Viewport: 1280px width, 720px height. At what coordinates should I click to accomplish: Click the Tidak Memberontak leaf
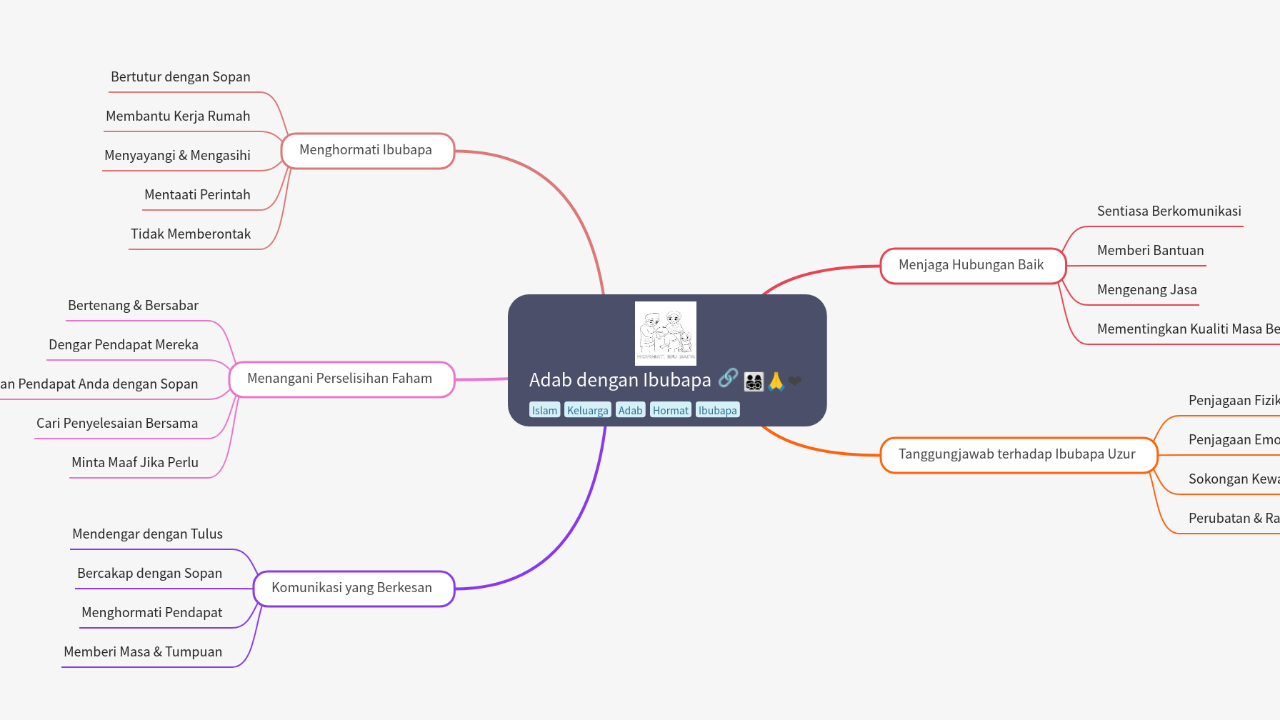click(x=191, y=234)
